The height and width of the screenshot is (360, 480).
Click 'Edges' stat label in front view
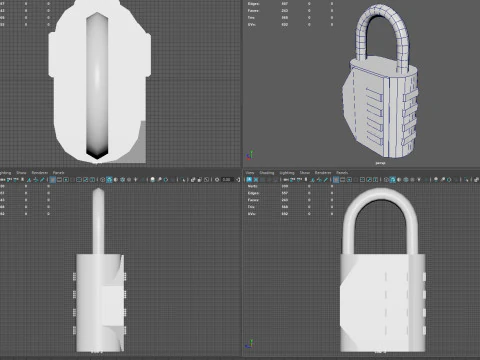point(253,193)
